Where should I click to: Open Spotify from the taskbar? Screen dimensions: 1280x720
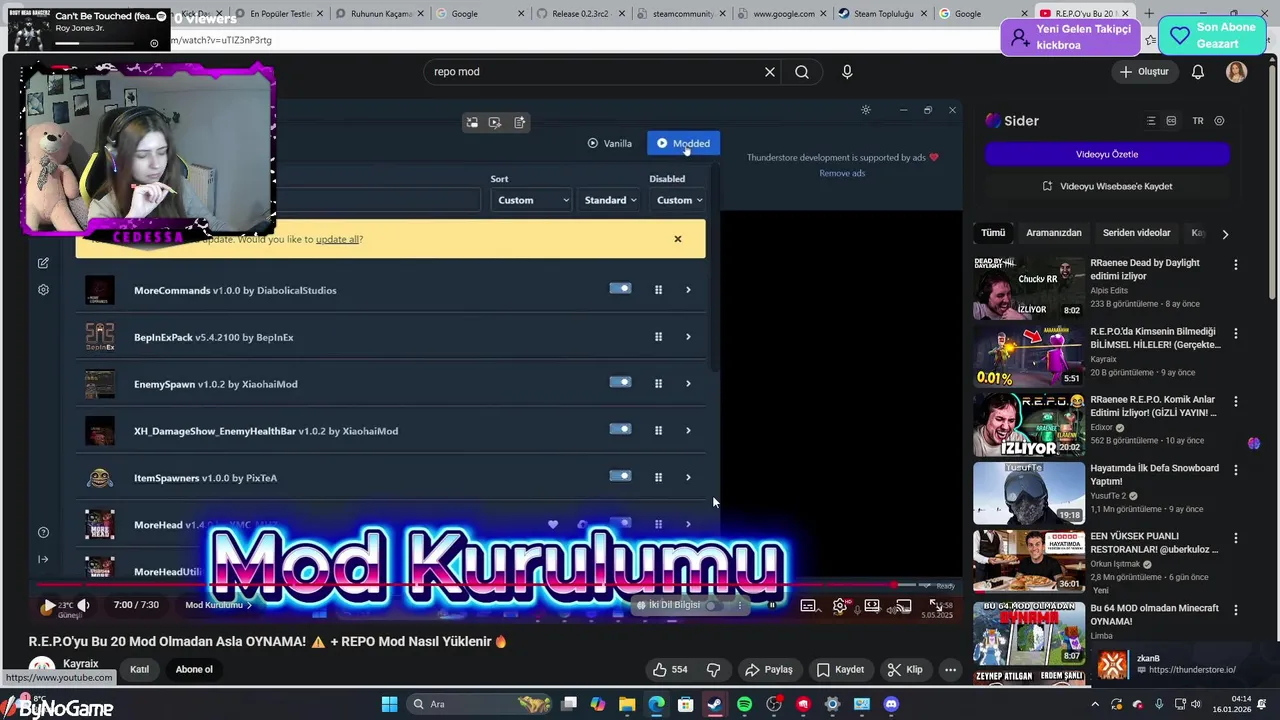point(744,704)
